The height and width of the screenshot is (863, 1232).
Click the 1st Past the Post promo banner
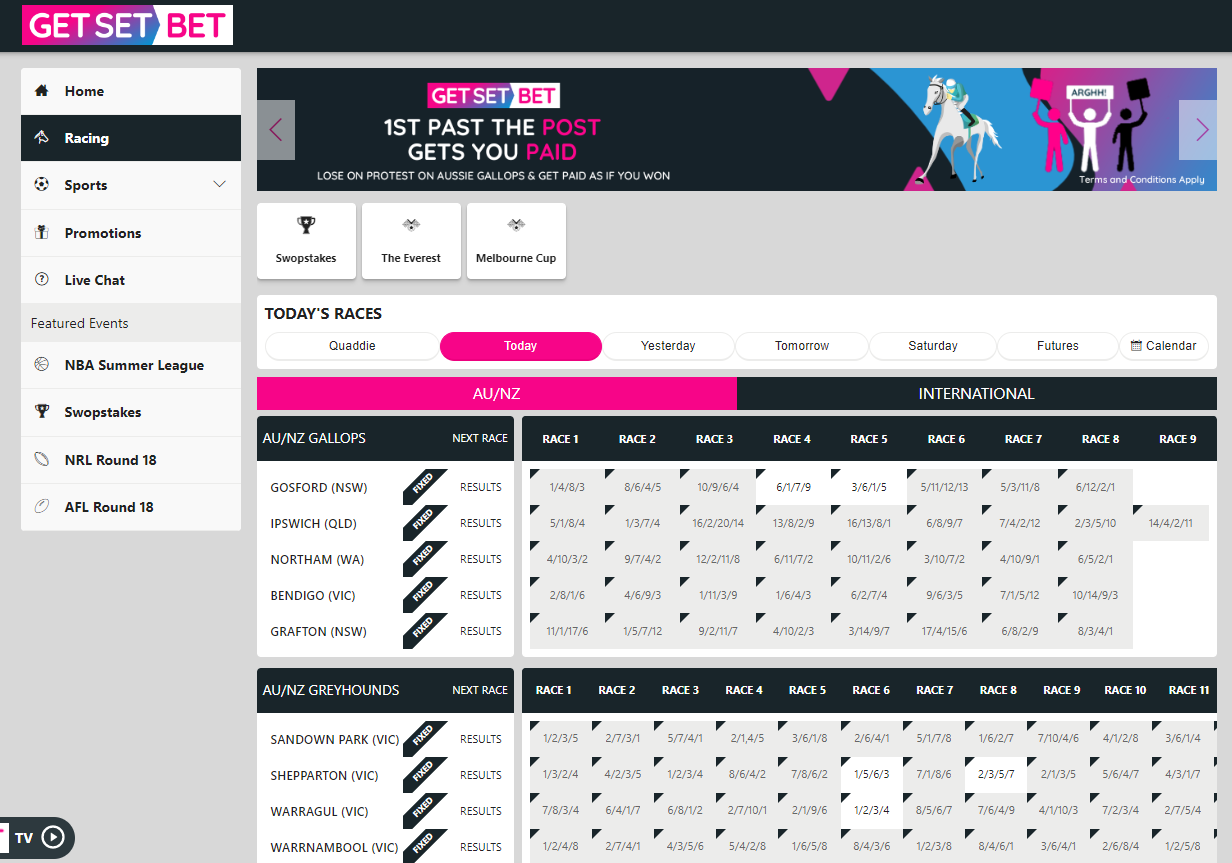[737, 129]
